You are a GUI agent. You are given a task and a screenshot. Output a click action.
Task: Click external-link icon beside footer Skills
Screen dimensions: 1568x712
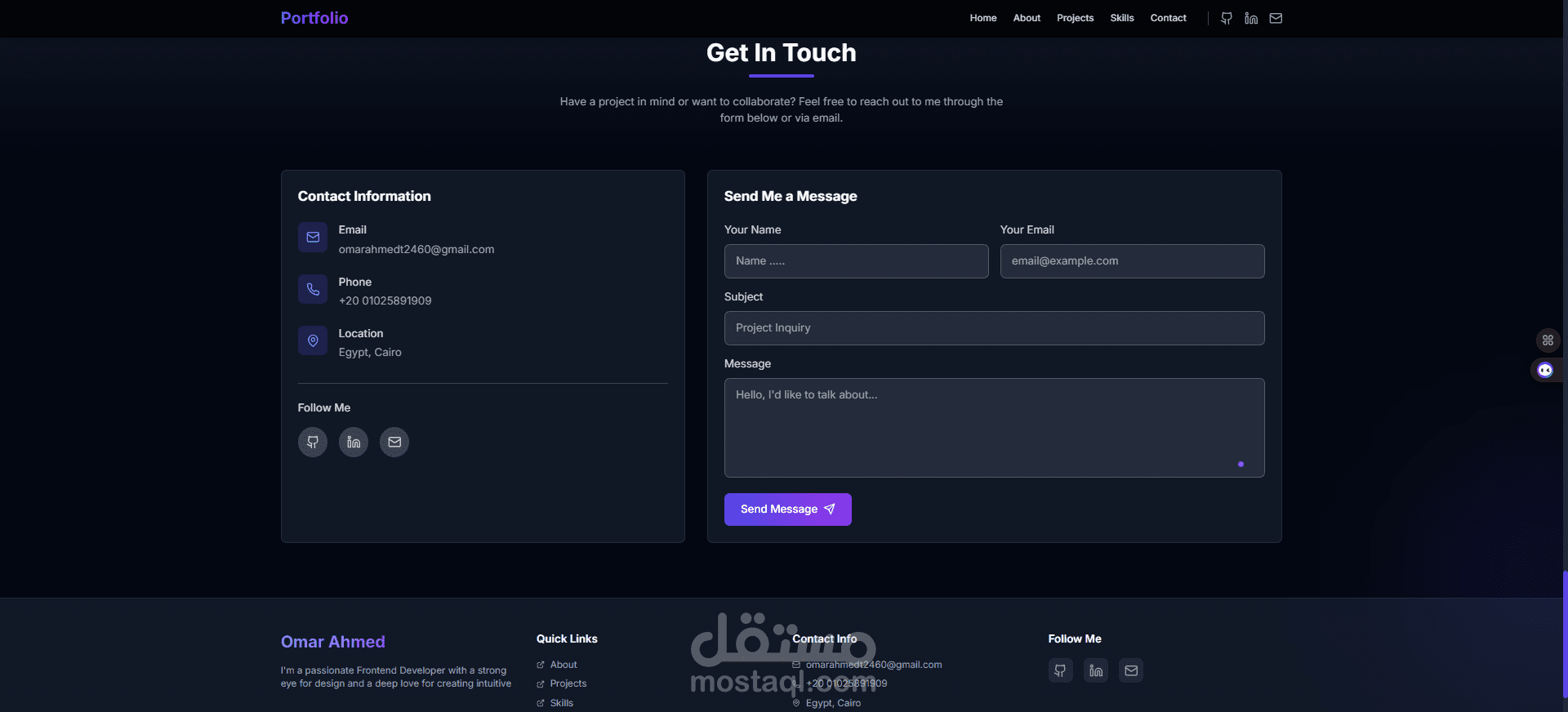(541, 703)
